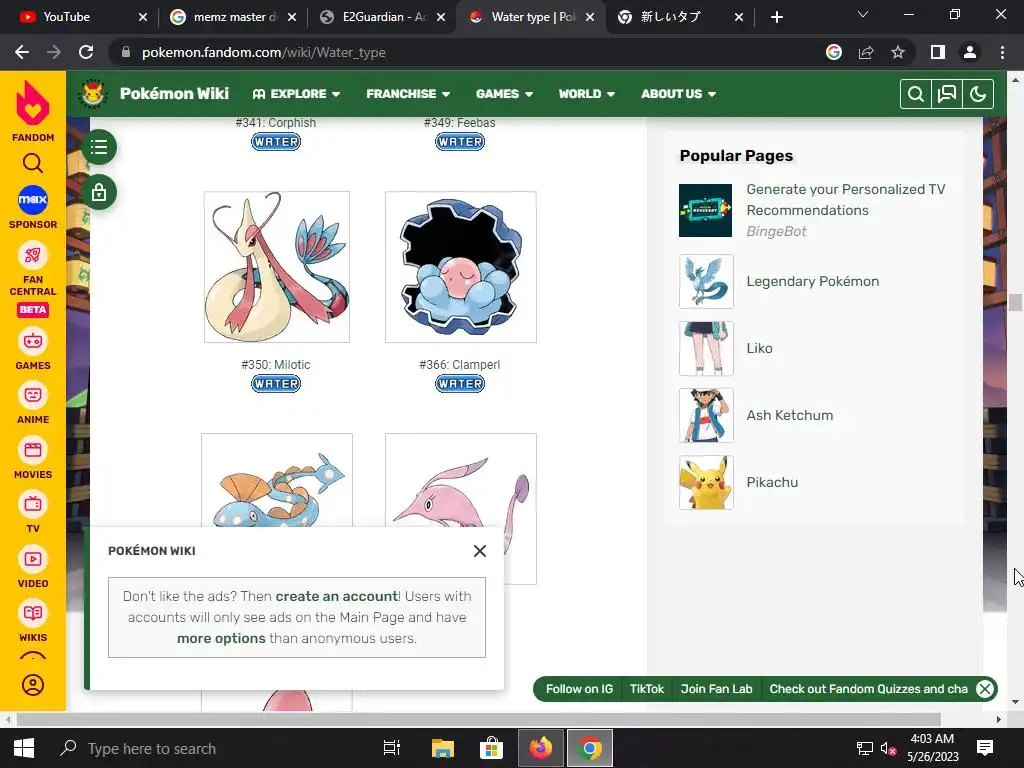
Task: Reload the page
Action: point(86,52)
